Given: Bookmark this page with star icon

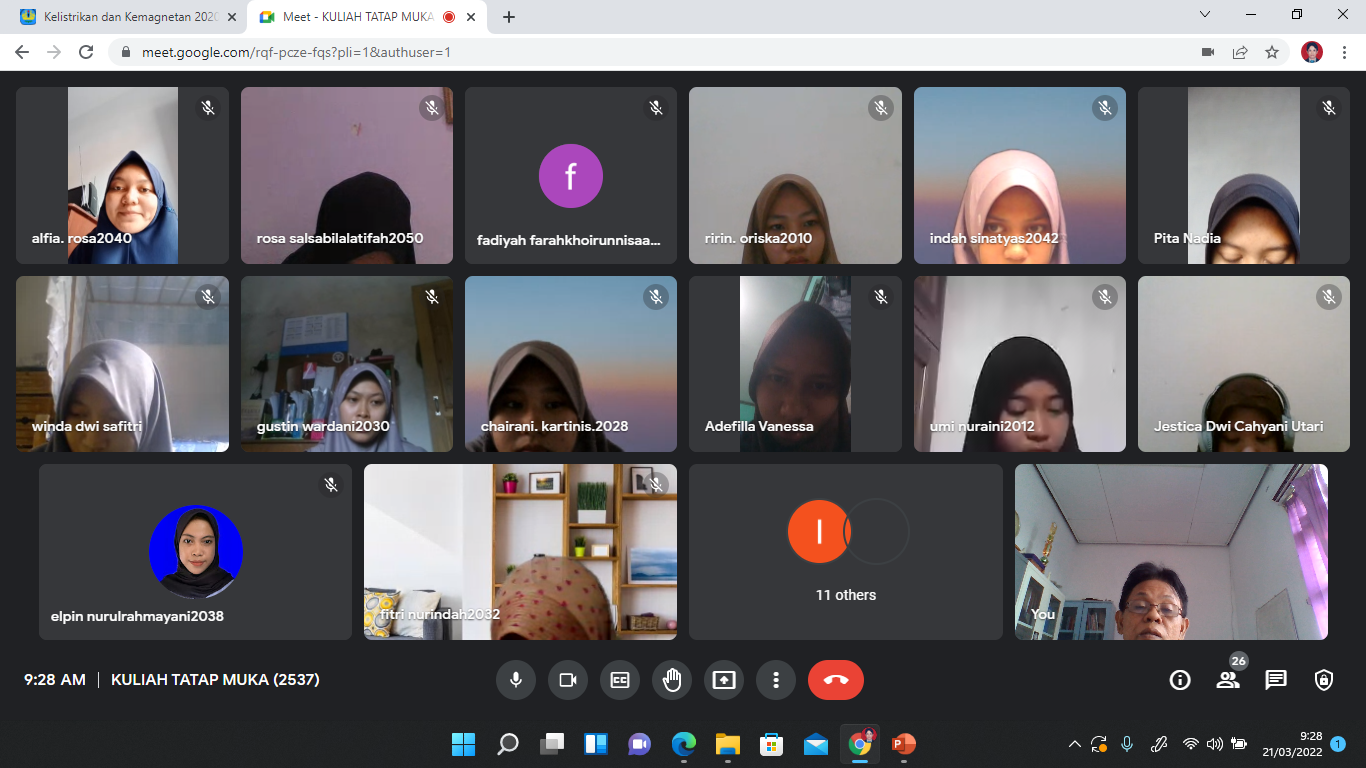Looking at the screenshot, I should pos(1272,52).
